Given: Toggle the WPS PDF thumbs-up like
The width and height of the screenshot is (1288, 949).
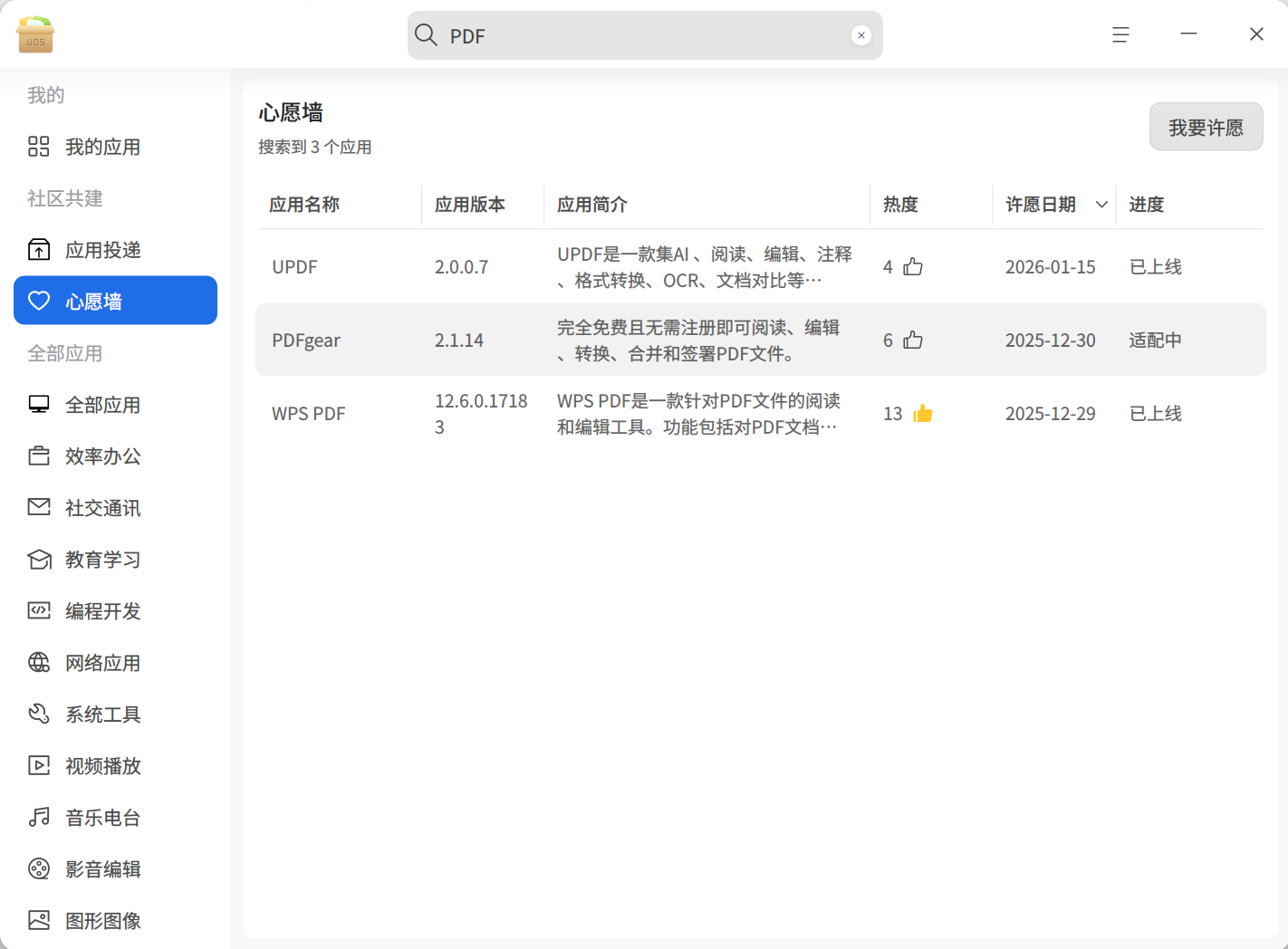Looking at the screenshot, I should [x=923, y=413].
